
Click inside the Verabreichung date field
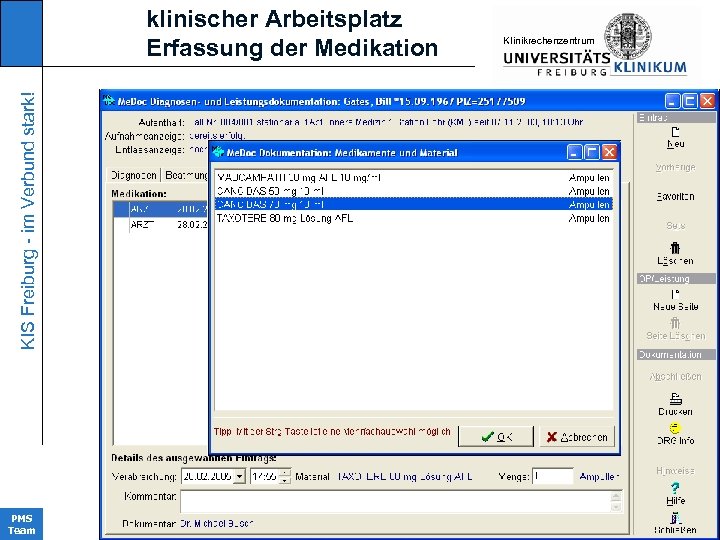pos(208,477)
